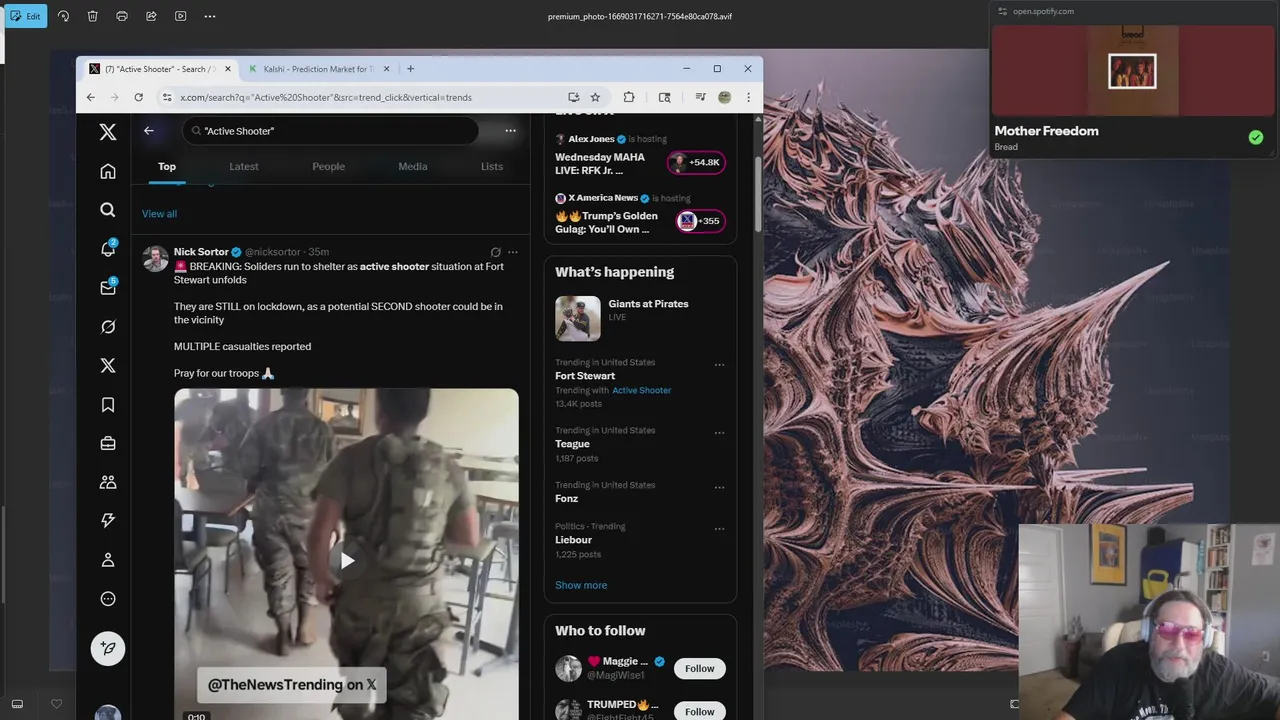The width and height of the screenshot is (1280, 720).
Task: Click the Edit button in Photos viewer
Action: point(25,16)
